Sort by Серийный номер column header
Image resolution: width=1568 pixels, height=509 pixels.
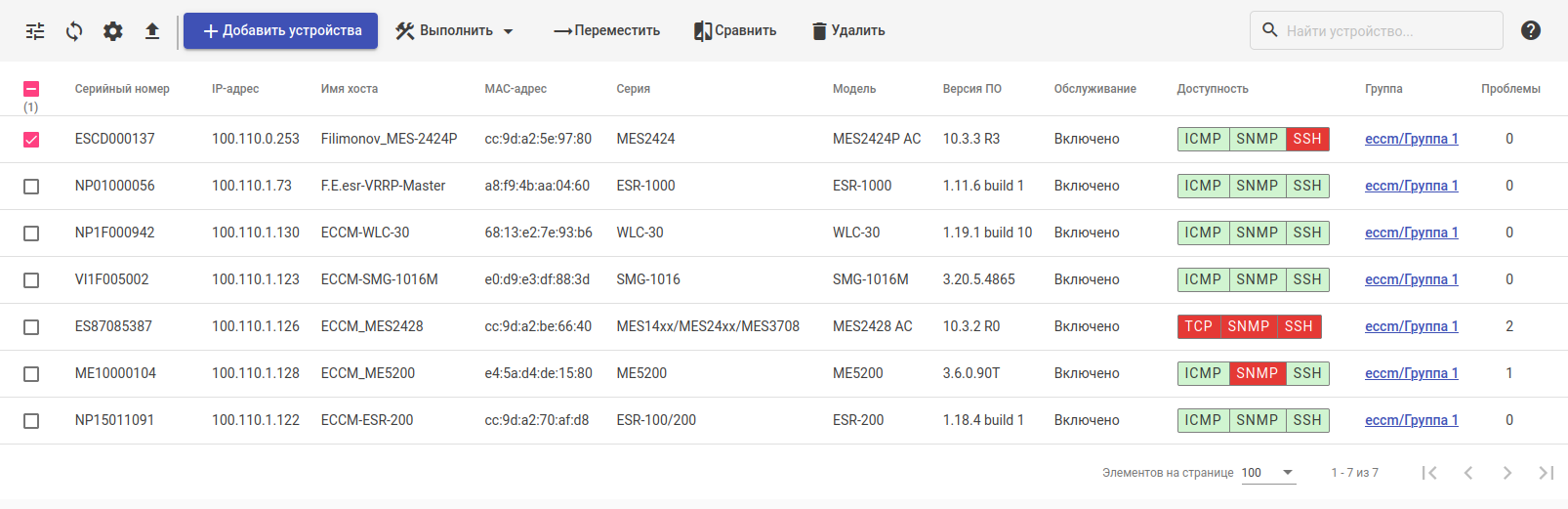coord(122,89)
